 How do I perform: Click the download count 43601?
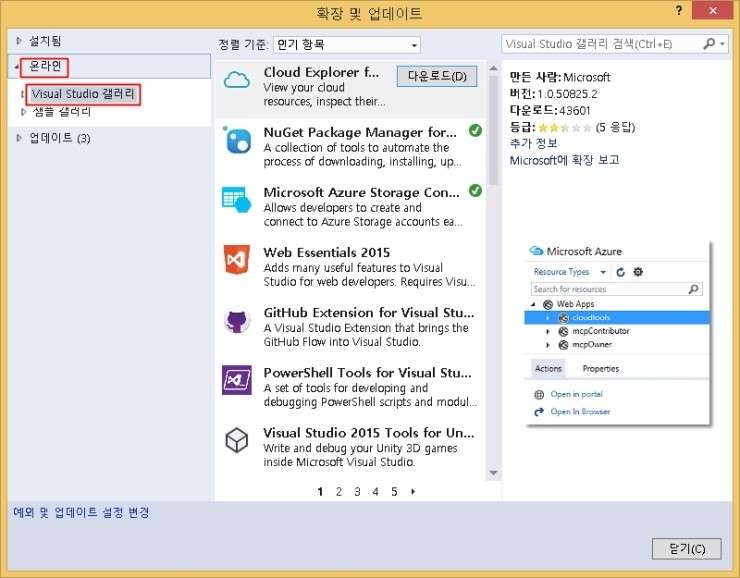574,110
